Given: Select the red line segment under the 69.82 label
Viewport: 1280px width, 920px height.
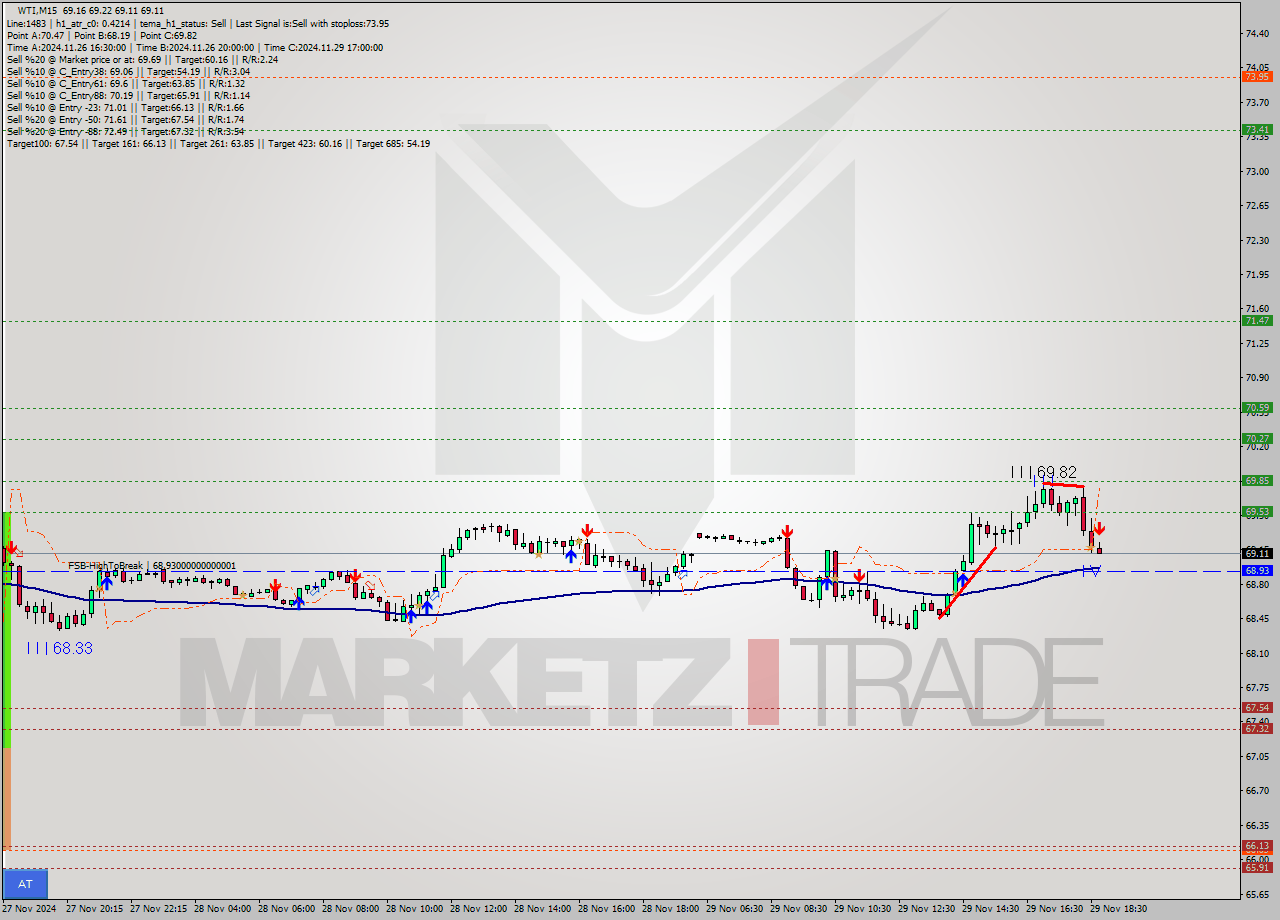Looking at the screenshot, I should pyautogui.click(x=1064, y=485).
